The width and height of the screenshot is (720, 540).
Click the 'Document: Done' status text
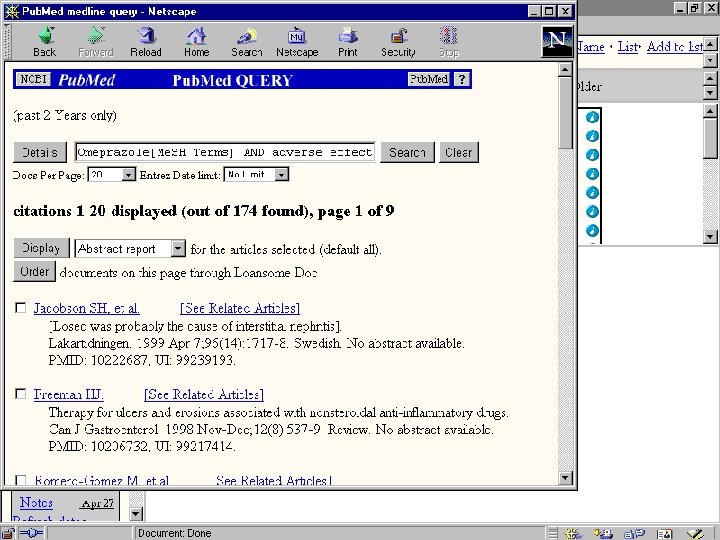pyautogui.click(x=174, y=533)
